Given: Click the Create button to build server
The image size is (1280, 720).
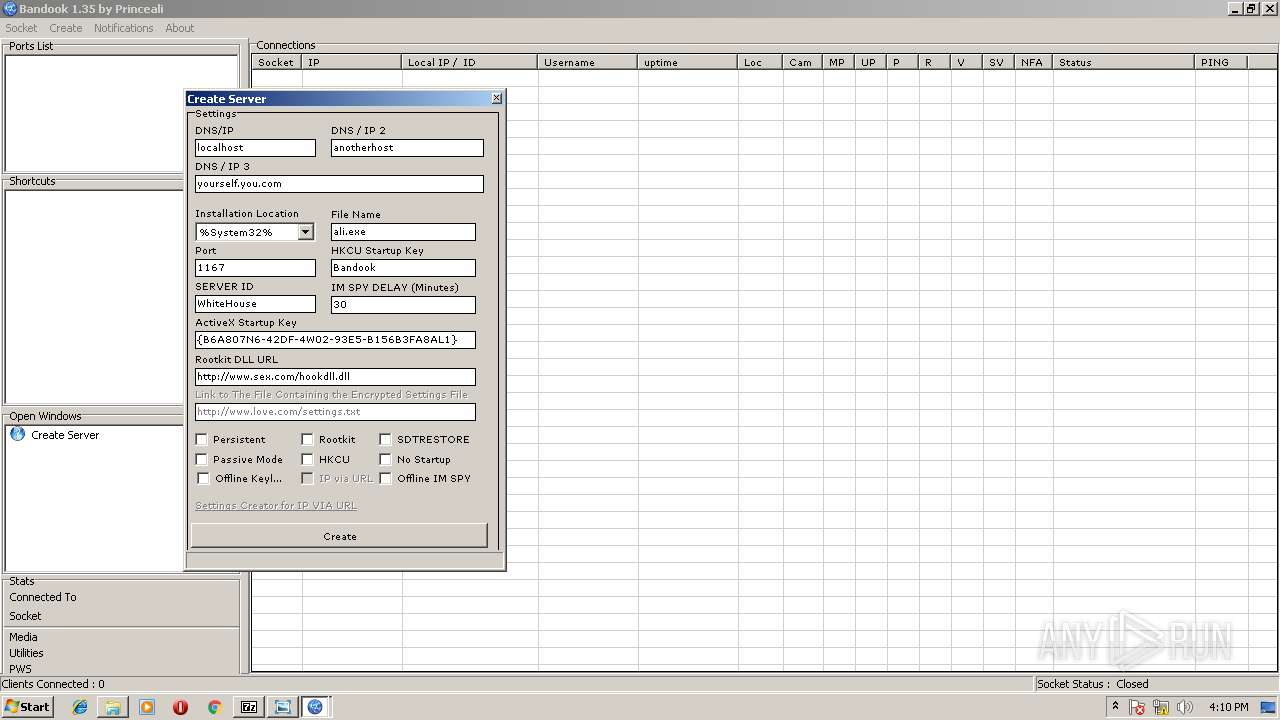Looking at the screenshot, I should (339, 536).
